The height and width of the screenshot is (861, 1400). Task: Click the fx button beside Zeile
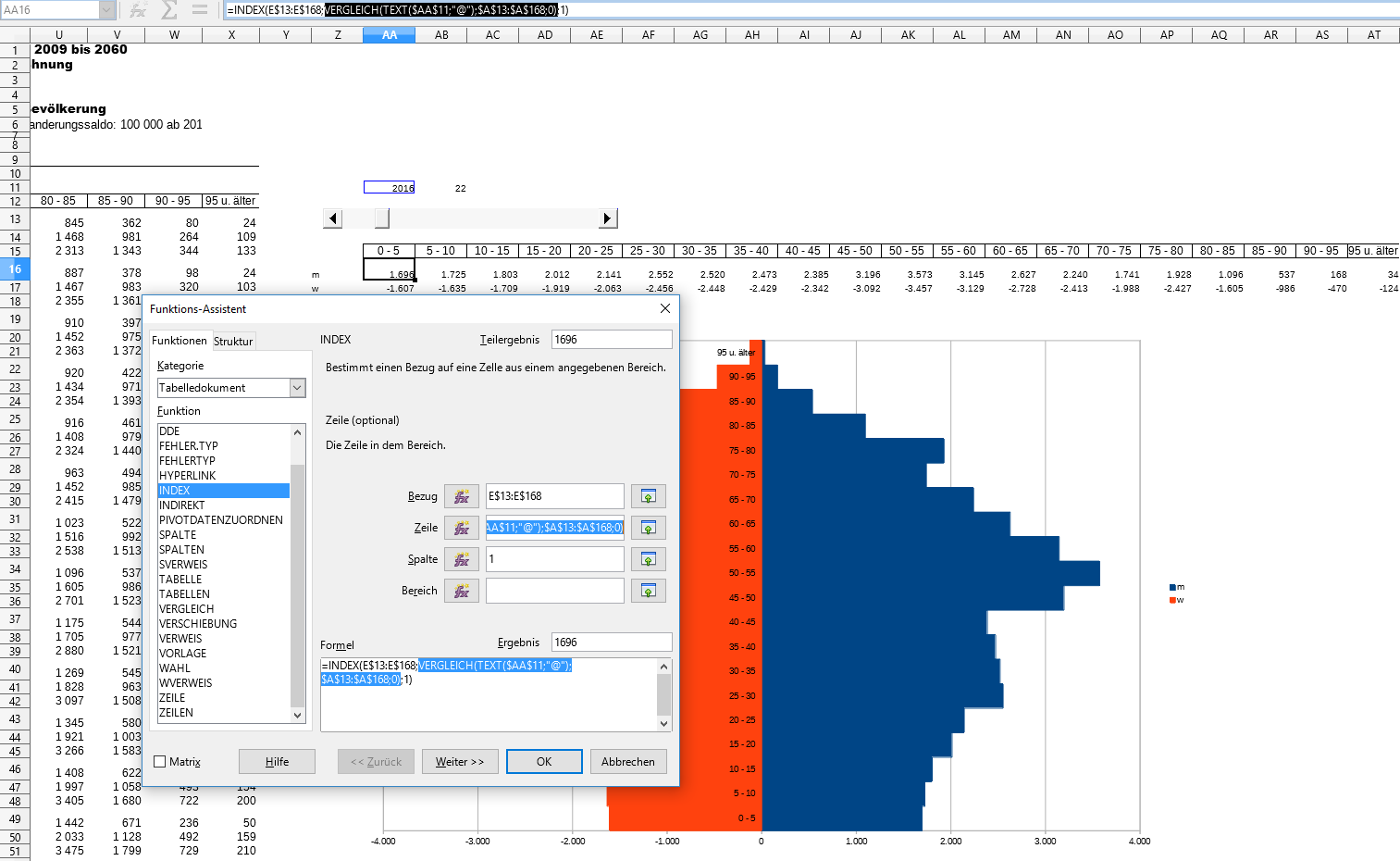coord(461,528)
